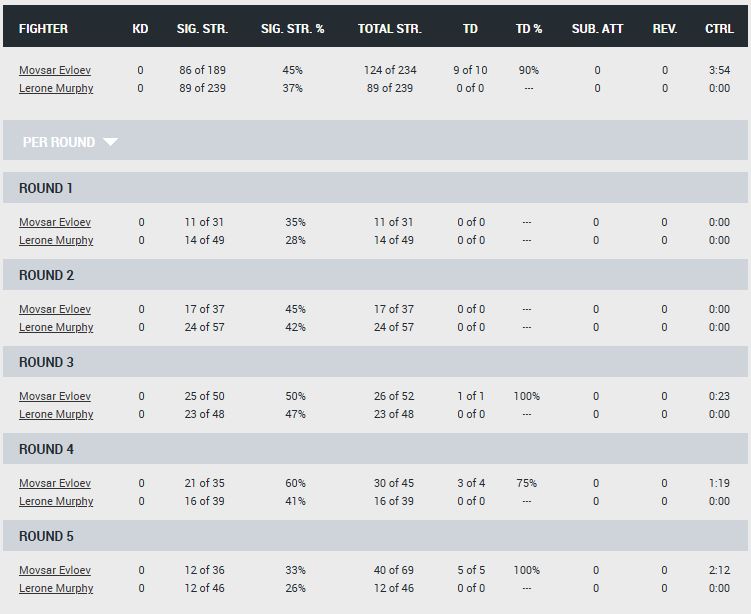Image resolution: width=751 pixels, height=614 pixels.
Task: Click Movsar Evloev under Round 1
Action: click(x=55, y=222)
